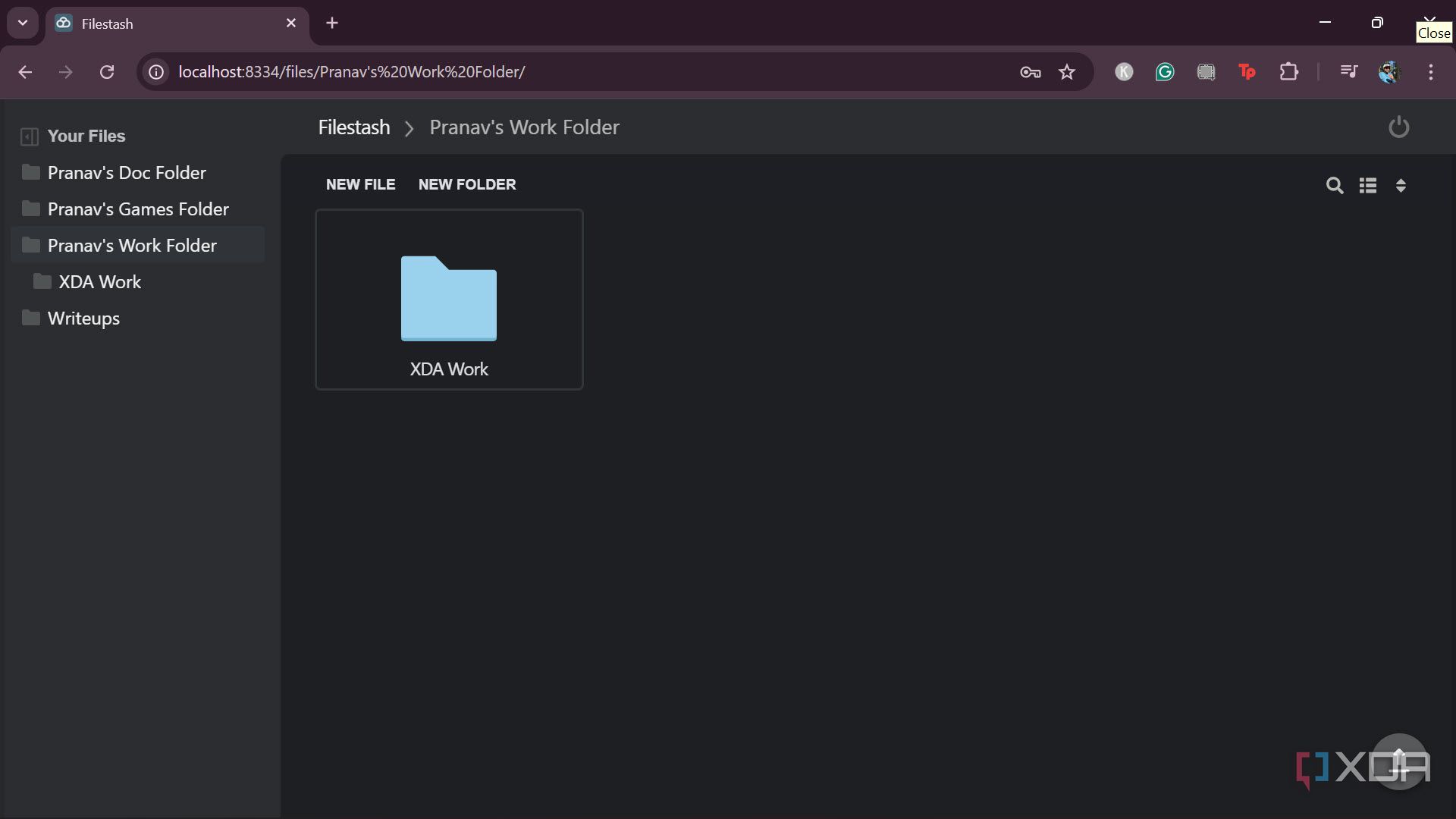Viewport: 1456px width, 819px height.
Task: Open XDA Work in sidebar tree
Action: pyautogui.click(x=138, y=282)
